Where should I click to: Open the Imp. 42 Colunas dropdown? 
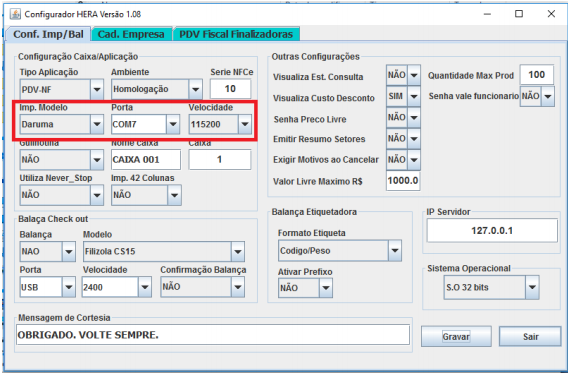146,195
